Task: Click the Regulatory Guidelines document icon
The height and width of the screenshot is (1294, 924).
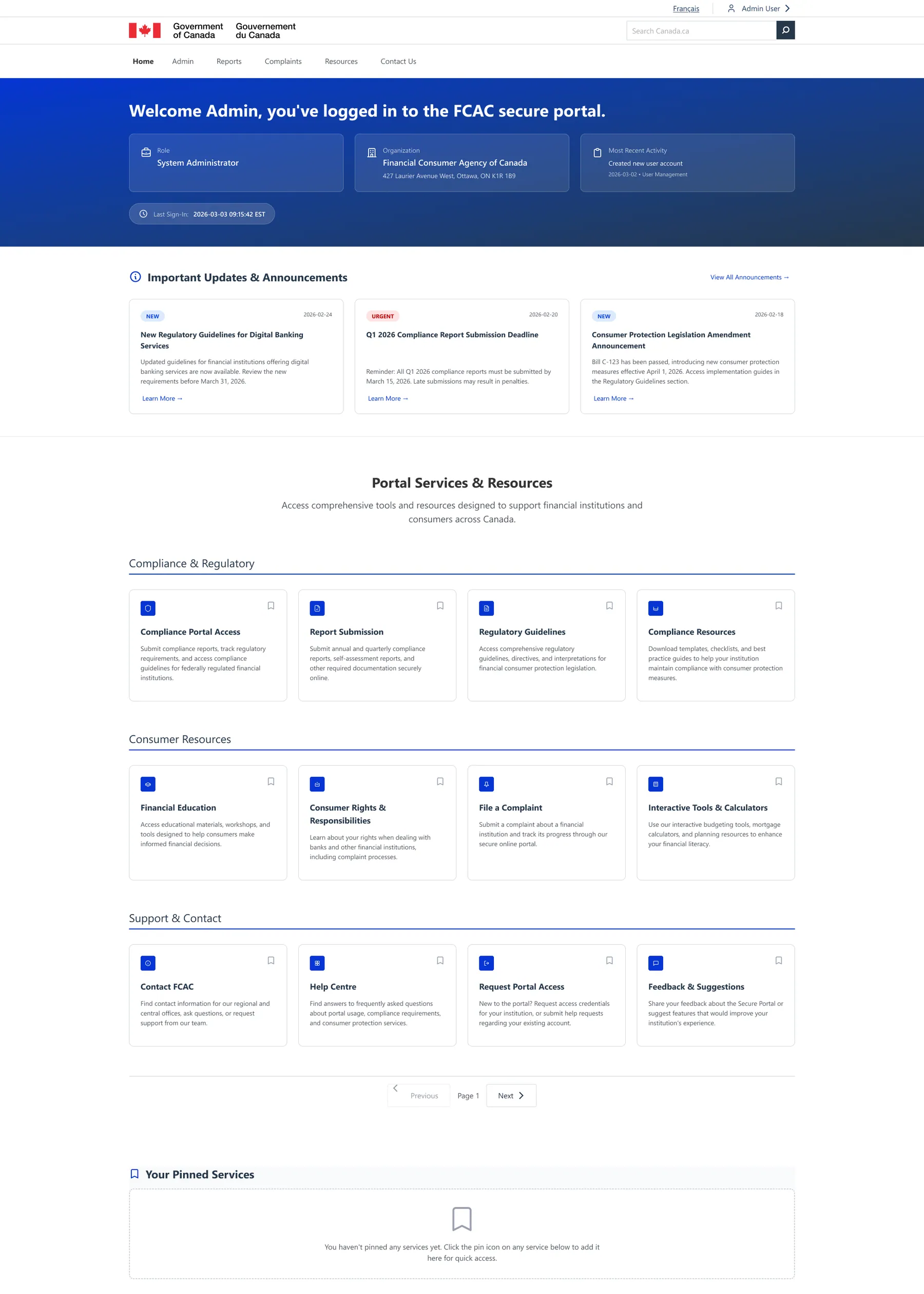Action: [x=487, y=608]
